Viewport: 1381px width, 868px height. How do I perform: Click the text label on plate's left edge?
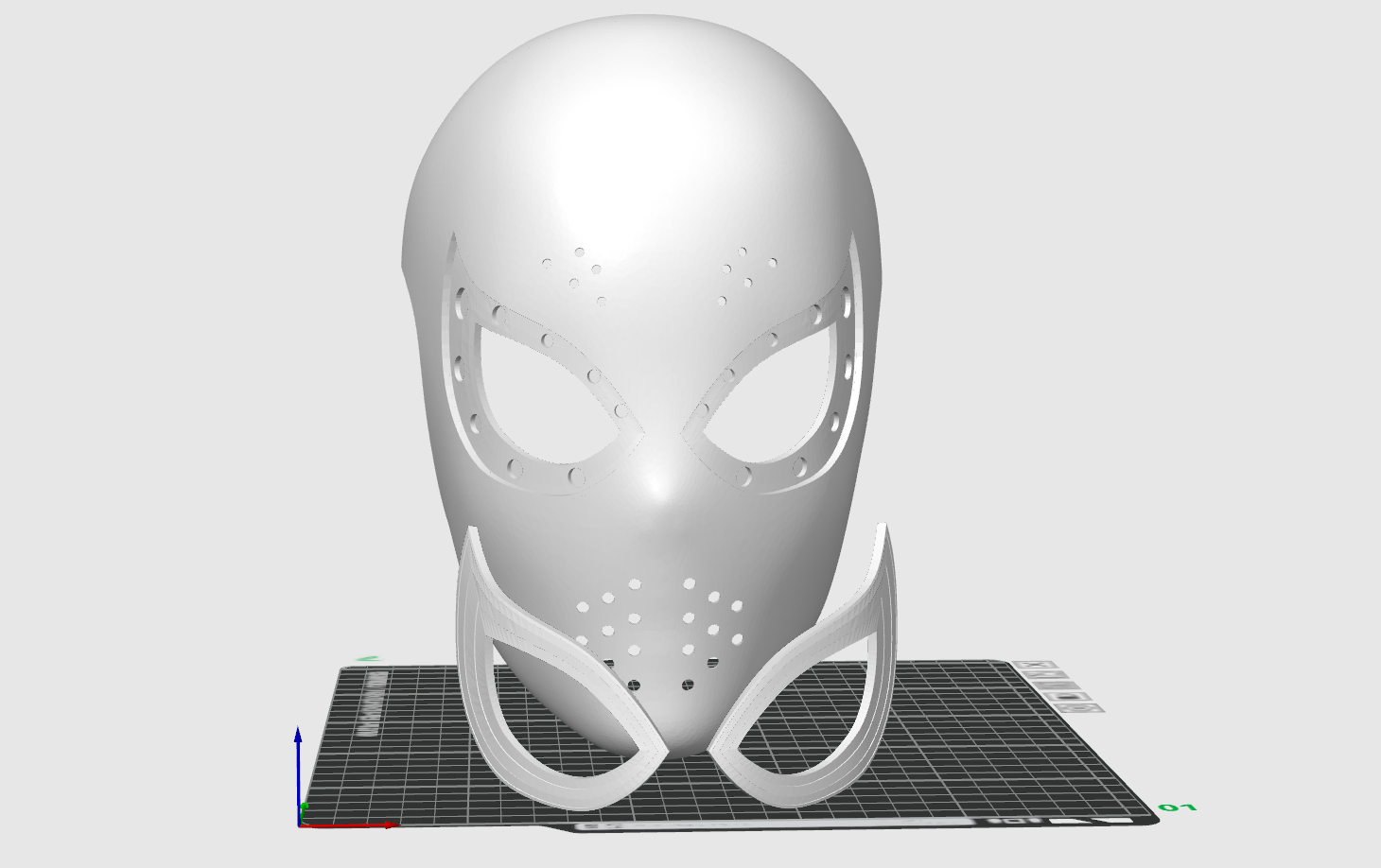click(x=369, y=704)
